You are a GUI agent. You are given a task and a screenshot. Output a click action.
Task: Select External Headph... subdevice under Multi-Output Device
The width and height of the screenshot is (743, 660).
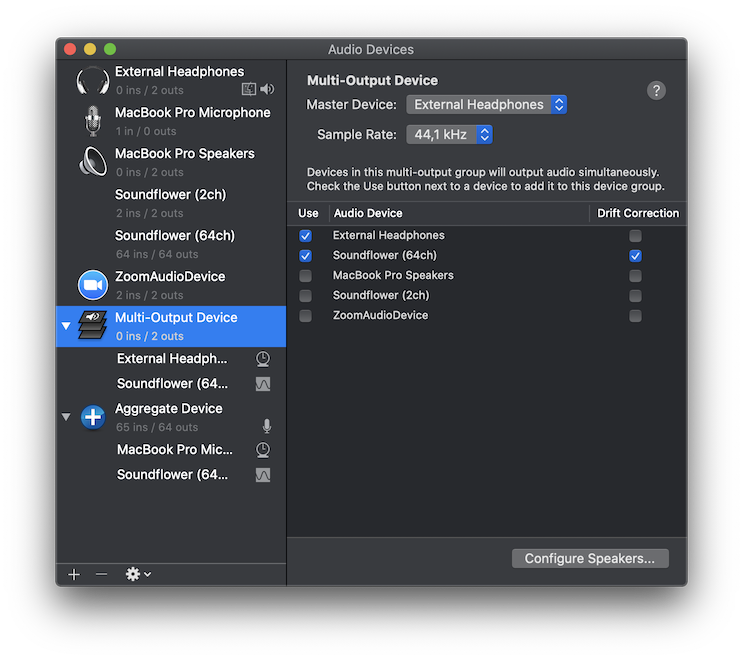tap(171, 359)
